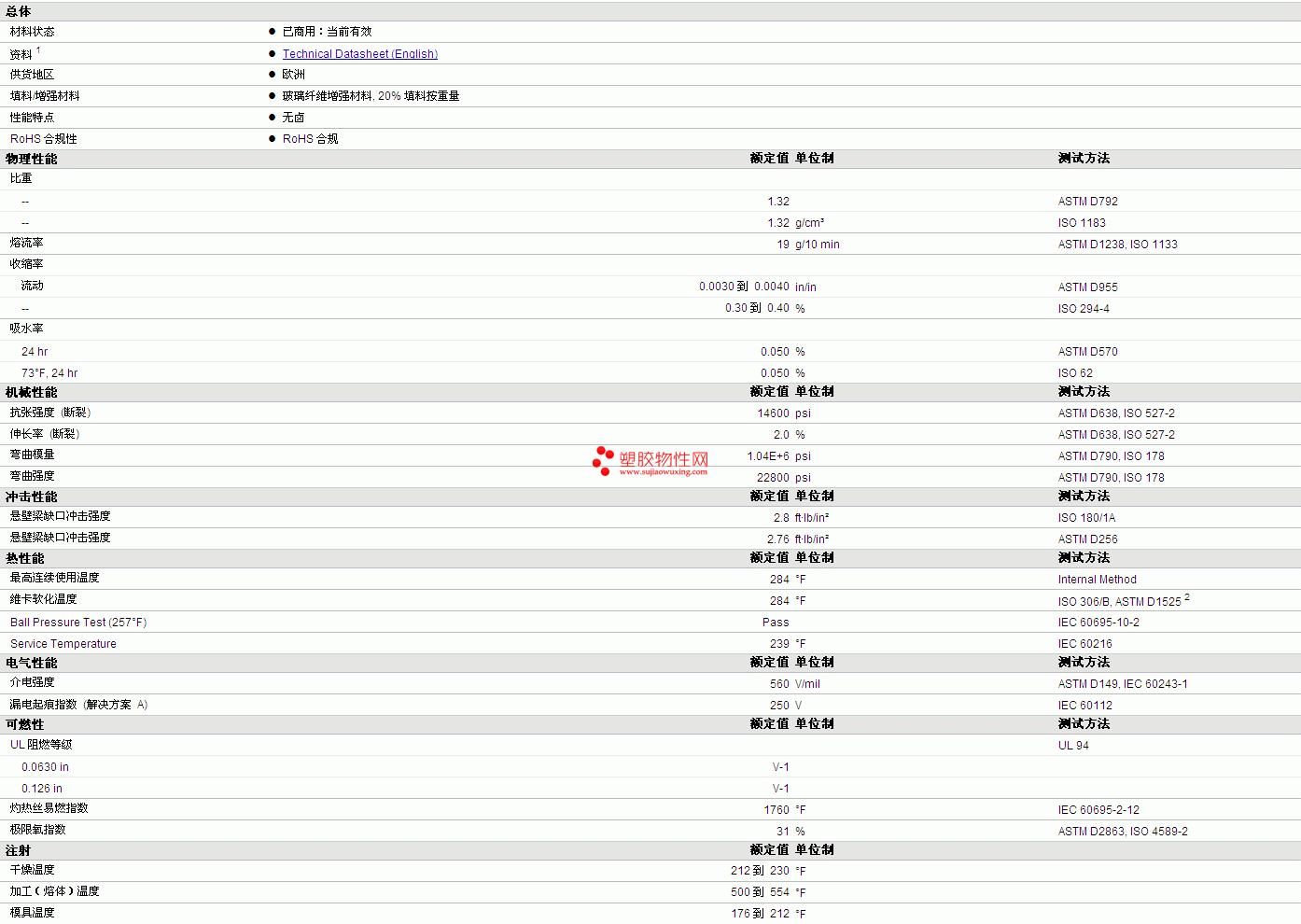Click the 注射 section header
Screen dimensions: 1301x924
19,850
